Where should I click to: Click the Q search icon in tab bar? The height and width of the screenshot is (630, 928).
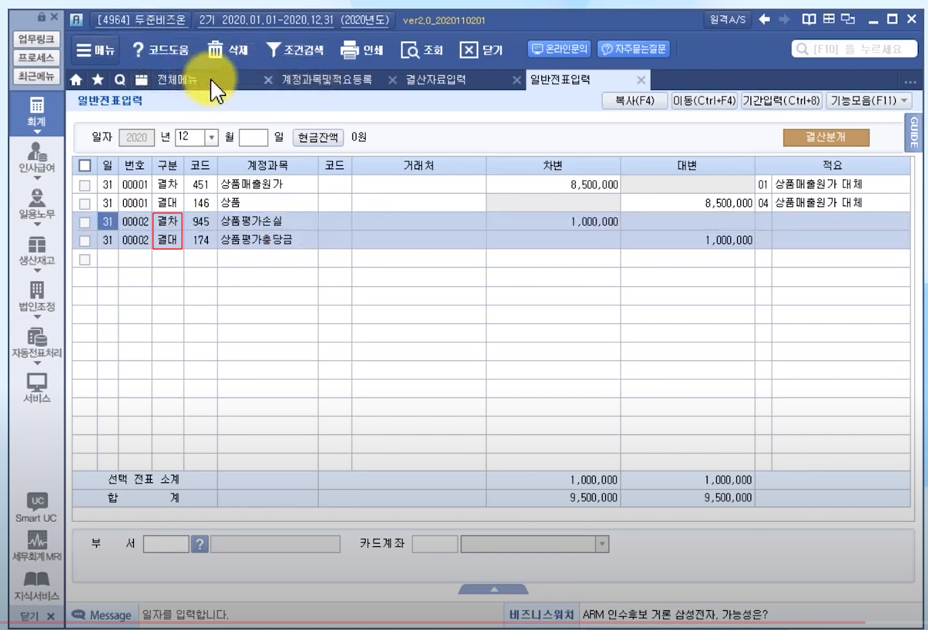pyautogui.click(x=120, y=79)
